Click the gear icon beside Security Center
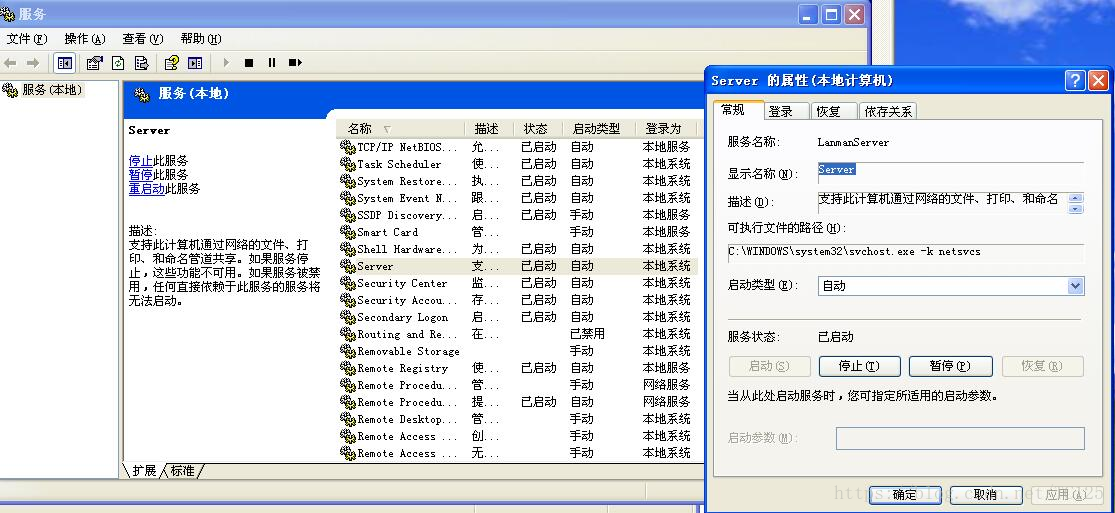The width and height of the screenshot is (1115, 513). point(348,283)
